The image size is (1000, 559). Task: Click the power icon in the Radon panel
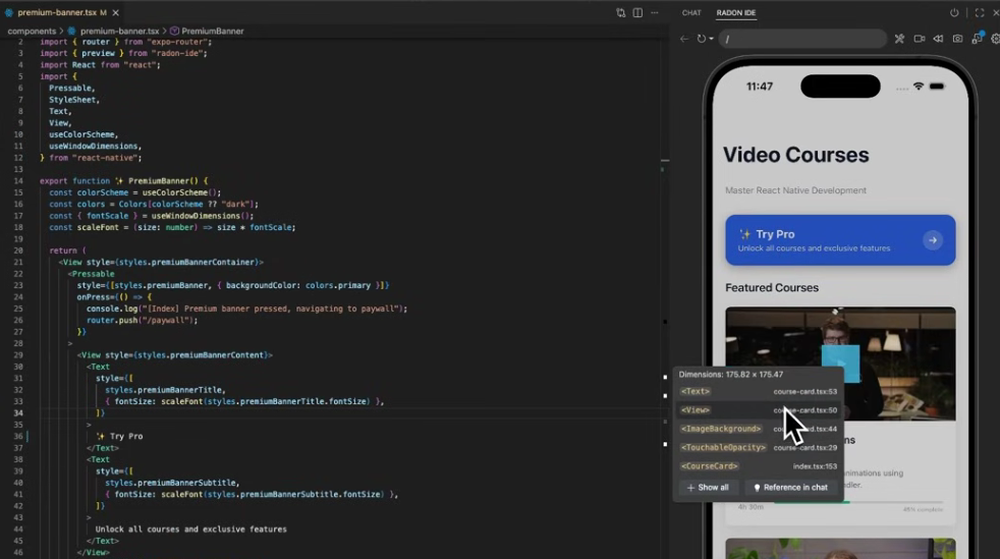[954, 13]
